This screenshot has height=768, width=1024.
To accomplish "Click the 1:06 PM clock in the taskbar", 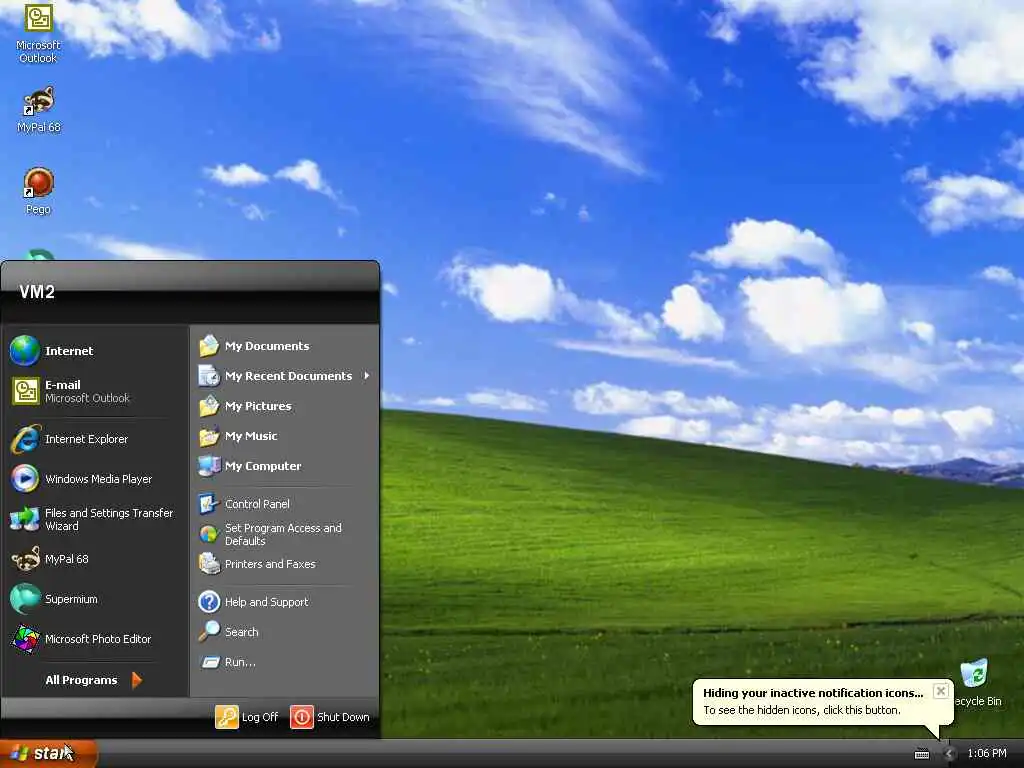I will pos(987,754).
